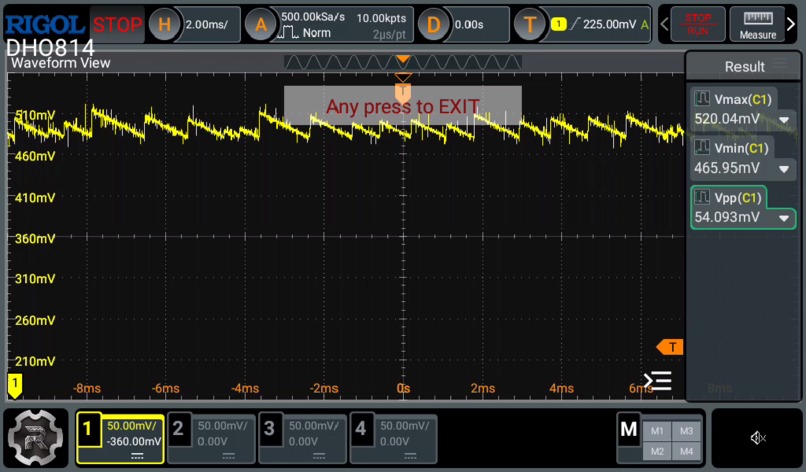
Task: Open the Acquire (A) settings
Action: tap(261, 24)
